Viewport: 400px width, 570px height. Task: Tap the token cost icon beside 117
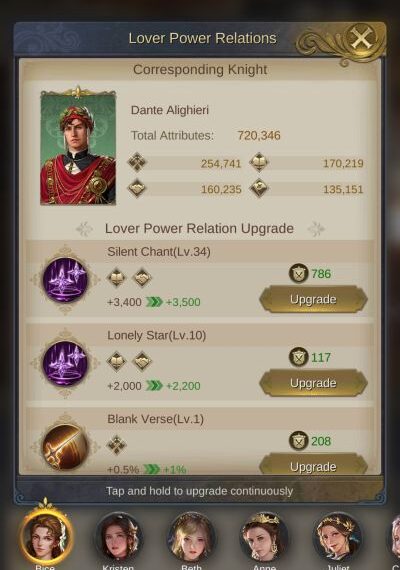point(299,357)
